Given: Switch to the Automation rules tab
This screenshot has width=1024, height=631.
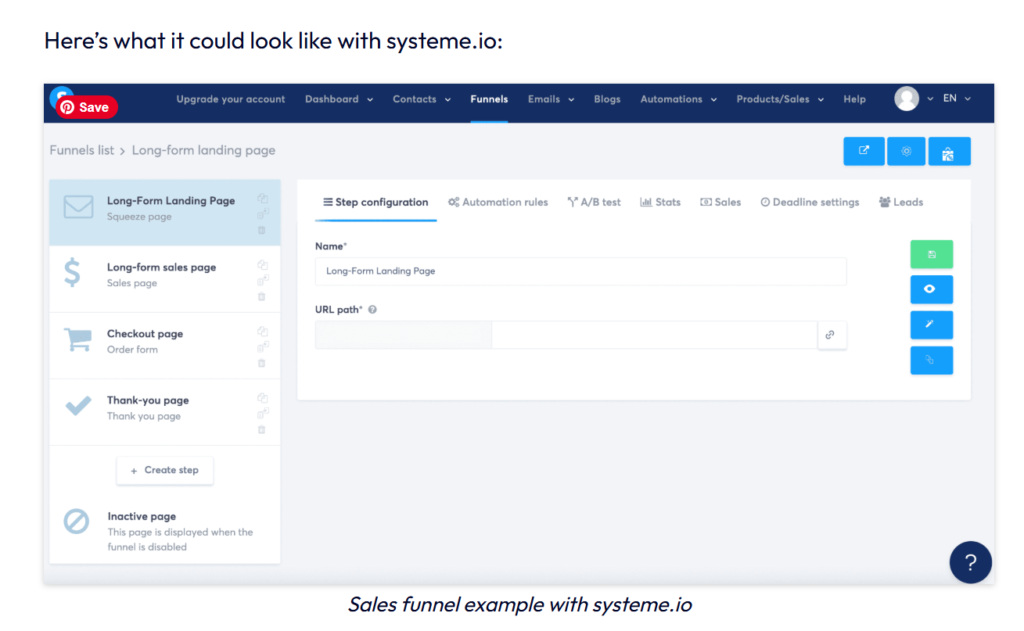Looking at the screenshot, I should (x=498, y=202).
